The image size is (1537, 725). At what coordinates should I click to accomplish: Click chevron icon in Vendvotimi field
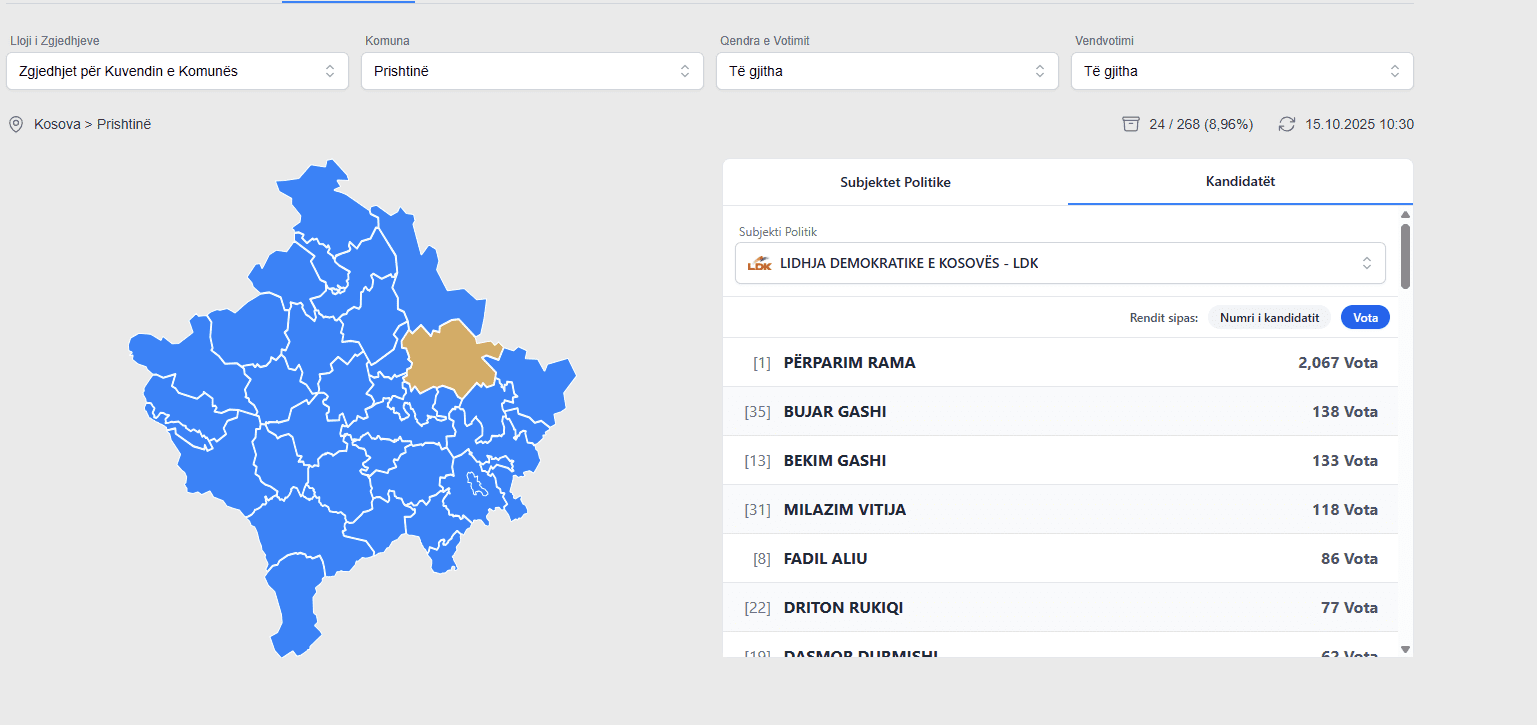1394,71
